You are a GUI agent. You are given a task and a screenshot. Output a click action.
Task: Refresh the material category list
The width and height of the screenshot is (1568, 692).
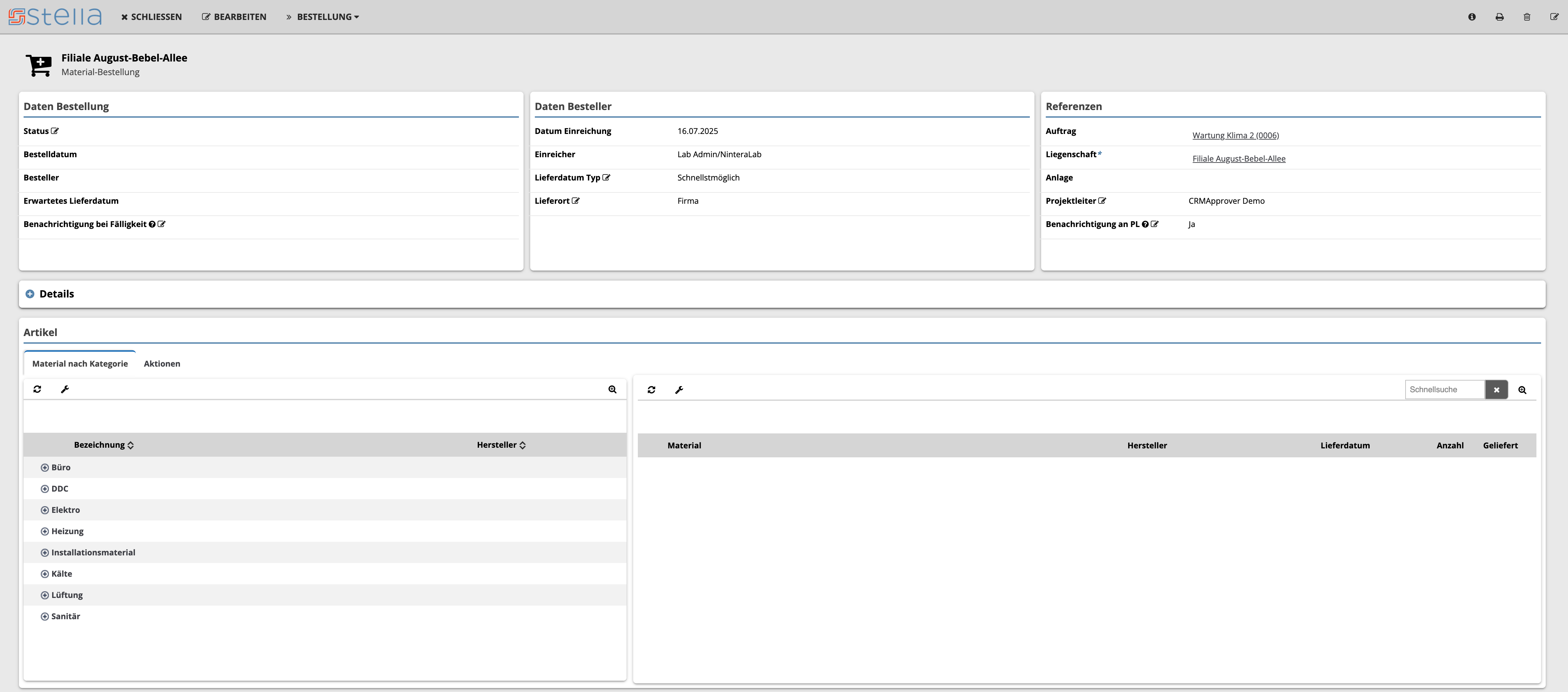tap(37, 389)
